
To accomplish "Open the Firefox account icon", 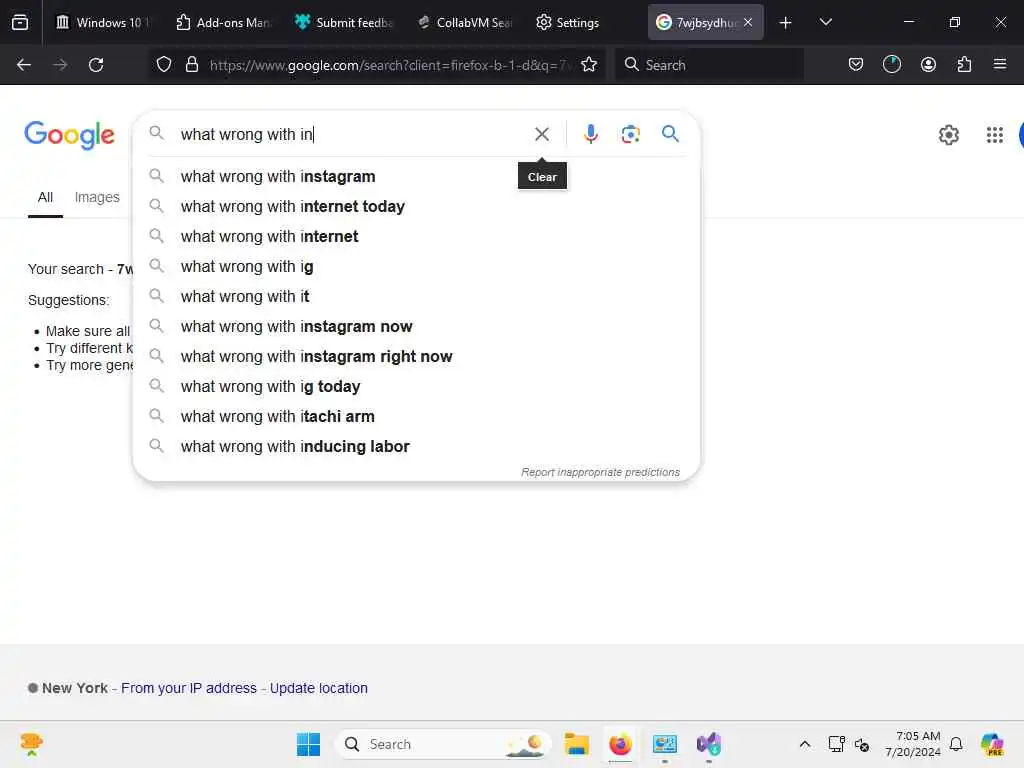I will pyautogui.click(x=928, y=65).
